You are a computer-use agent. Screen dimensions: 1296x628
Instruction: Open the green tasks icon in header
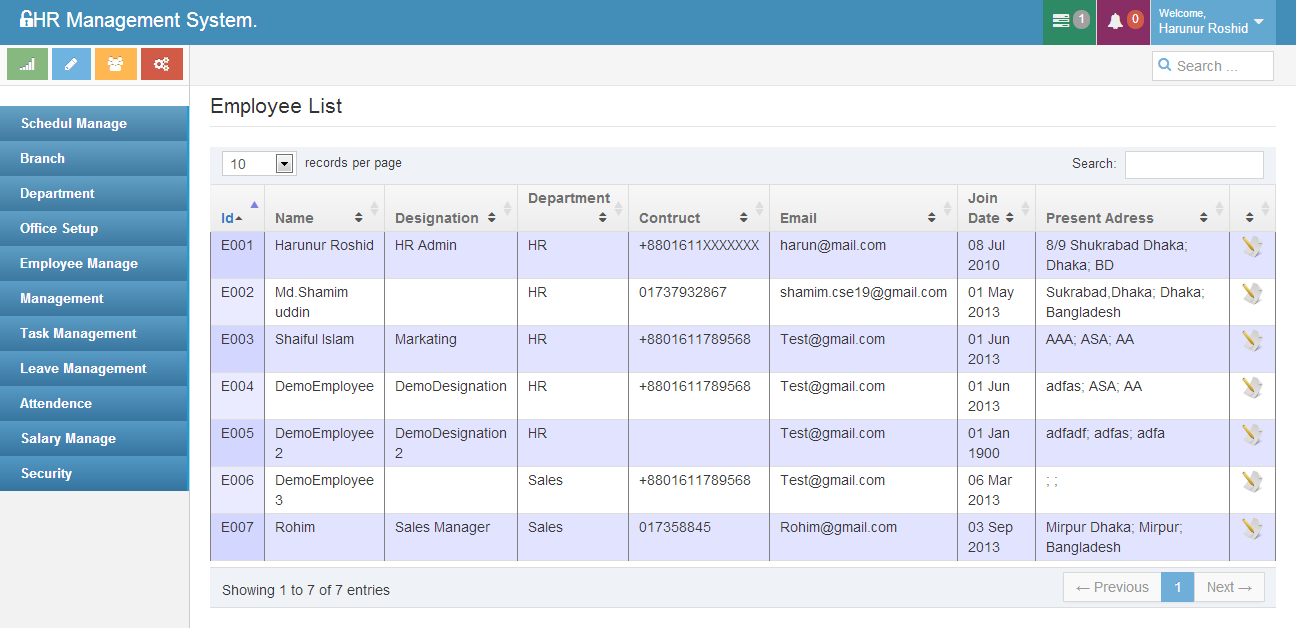pyautogui.click(x=1069, y=21)
